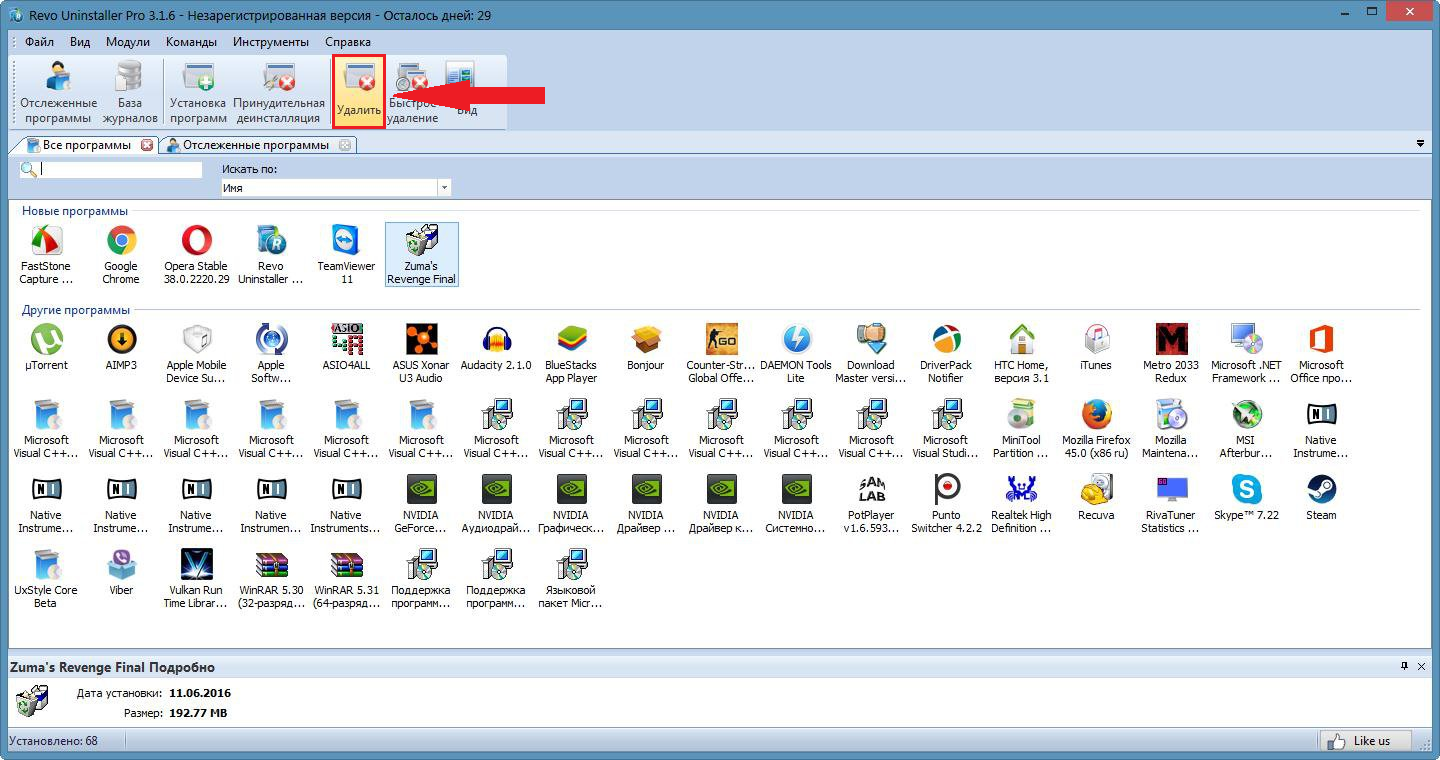The width and height of the screenshot is (1440, 760).
Task: Open the Файл menu
Action: (40, 42)
